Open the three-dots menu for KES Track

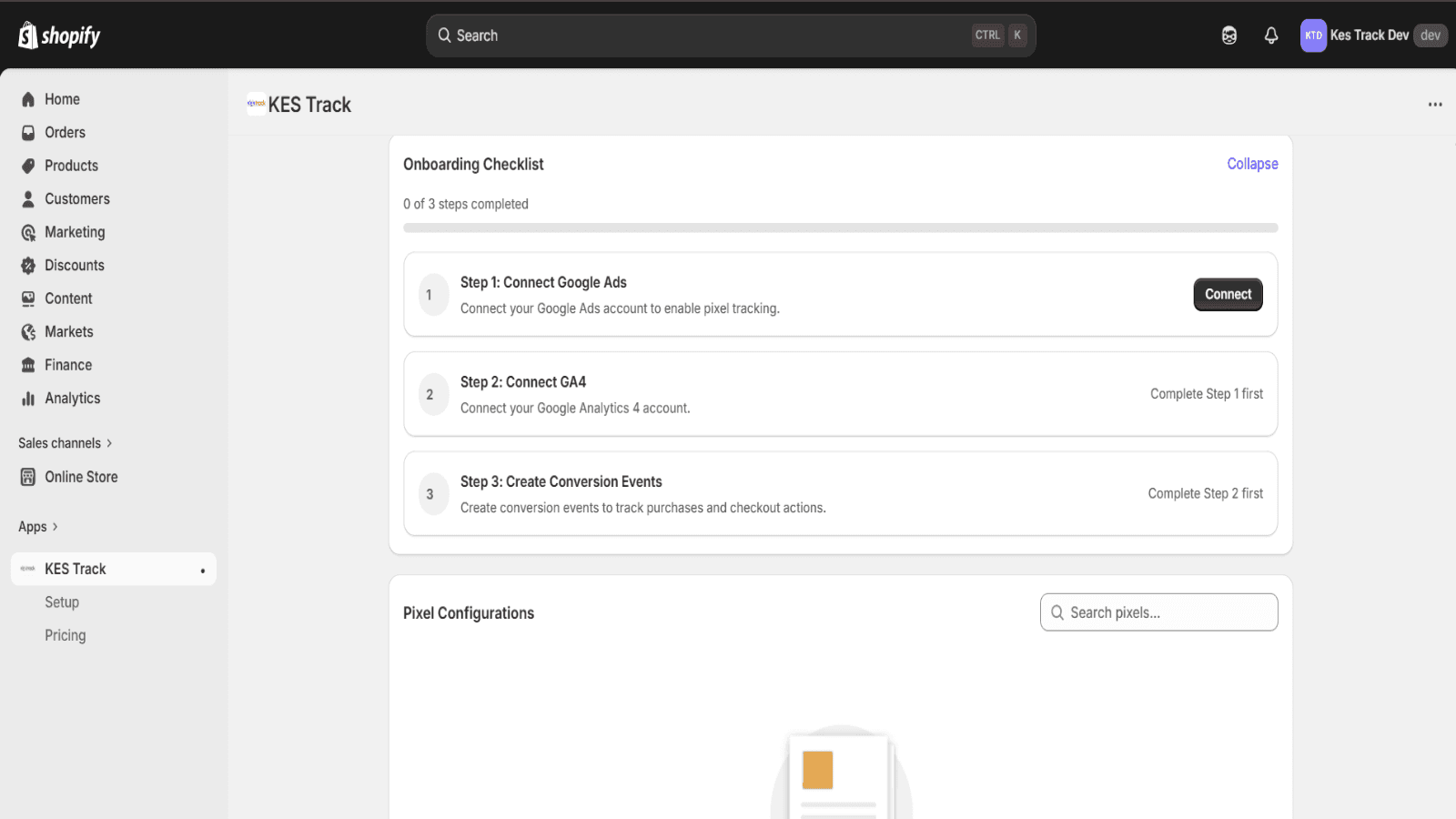pos(1435,105)
